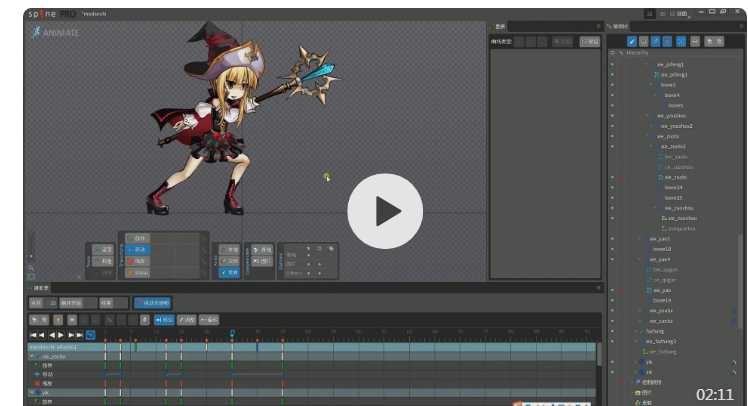
Task: Click the Adjust button in dopesheet toolbar
Action: pyautogui.click(x=187, y=320)
